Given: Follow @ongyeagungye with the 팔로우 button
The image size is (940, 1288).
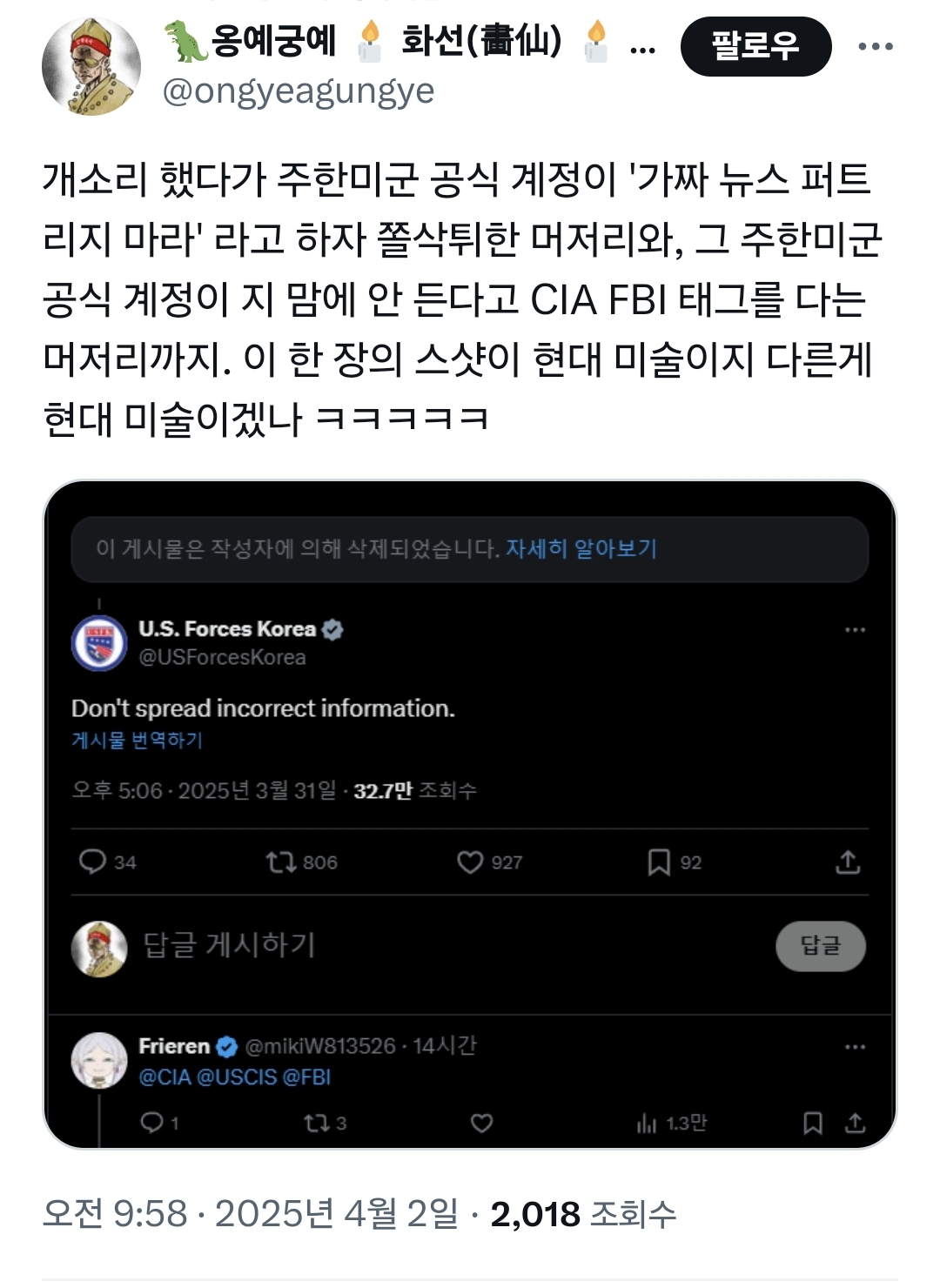Looking at the screenshot, I should click(x=755, y=46).
